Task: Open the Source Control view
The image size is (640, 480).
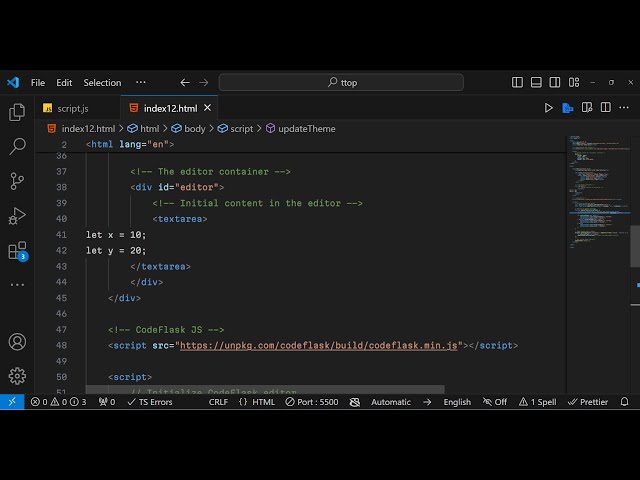Action: pyautogui.click(x=17, y=181)
